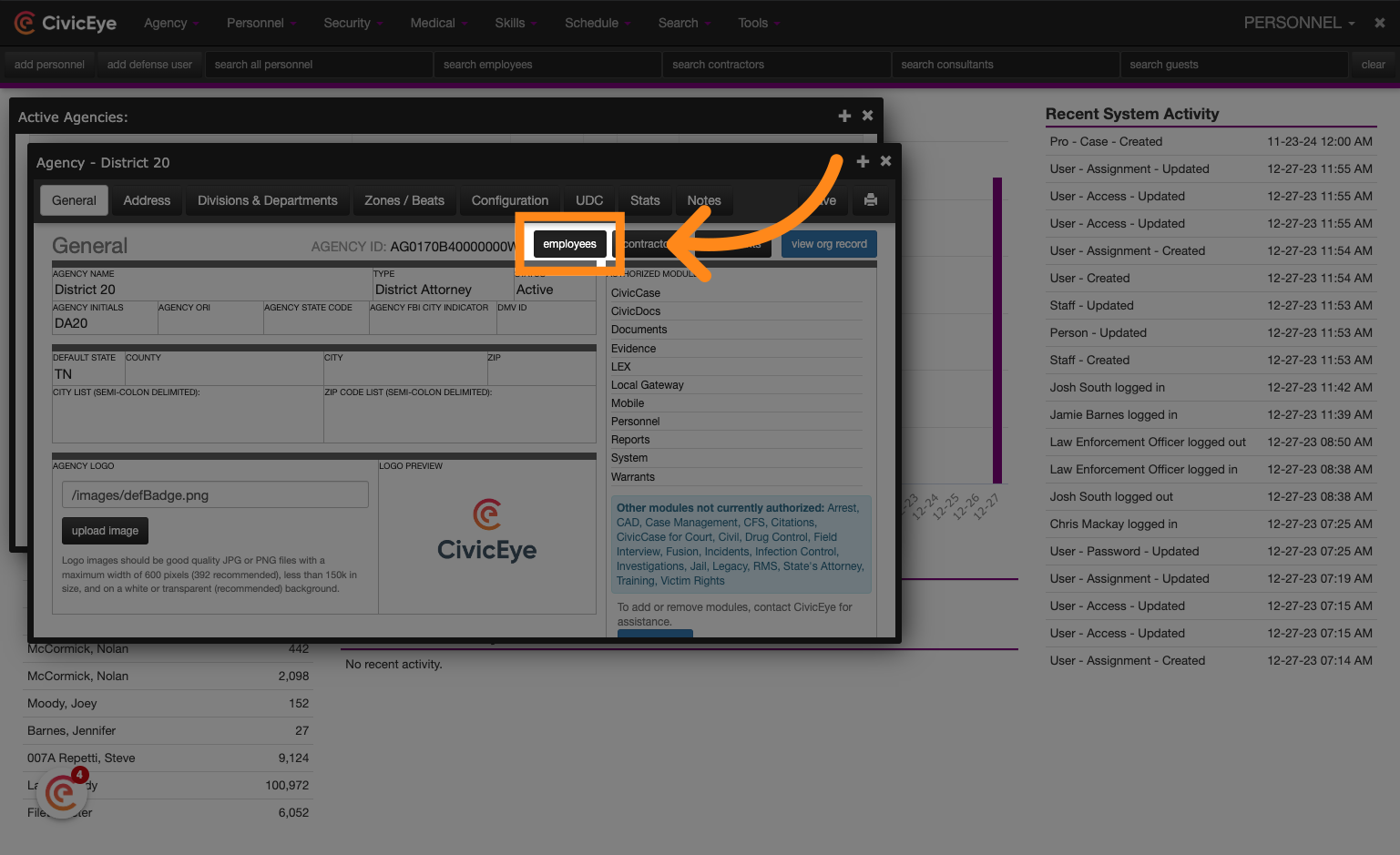Switch to the Address tab
1400x855 pixels.
point(147,200)
